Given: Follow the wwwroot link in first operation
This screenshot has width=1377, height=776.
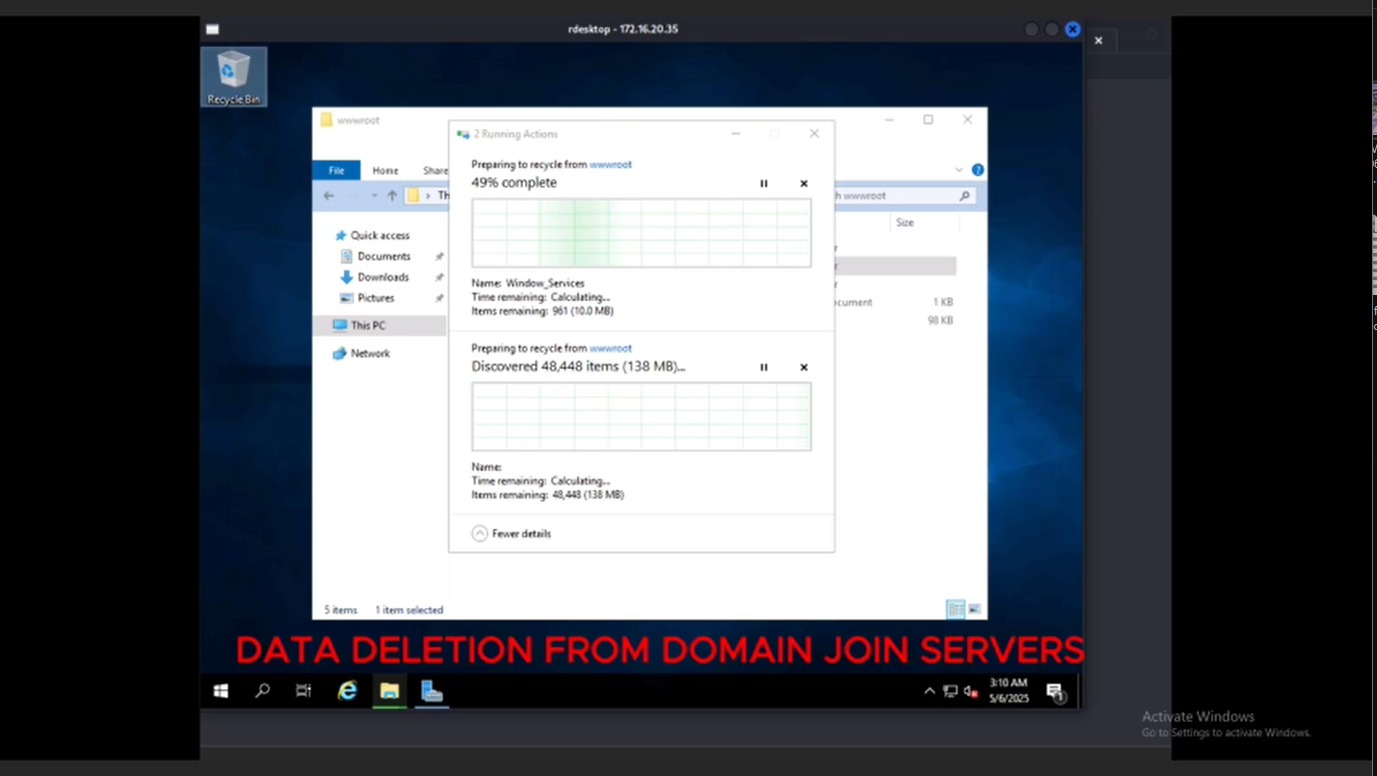Looking at the screenshot, I should coord(611,165).
